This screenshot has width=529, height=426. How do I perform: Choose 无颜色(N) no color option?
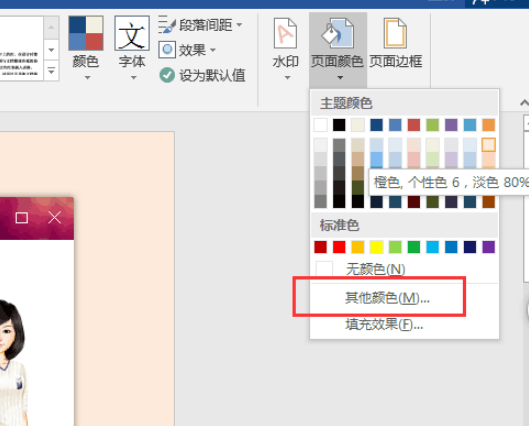[x=404, y=269]
